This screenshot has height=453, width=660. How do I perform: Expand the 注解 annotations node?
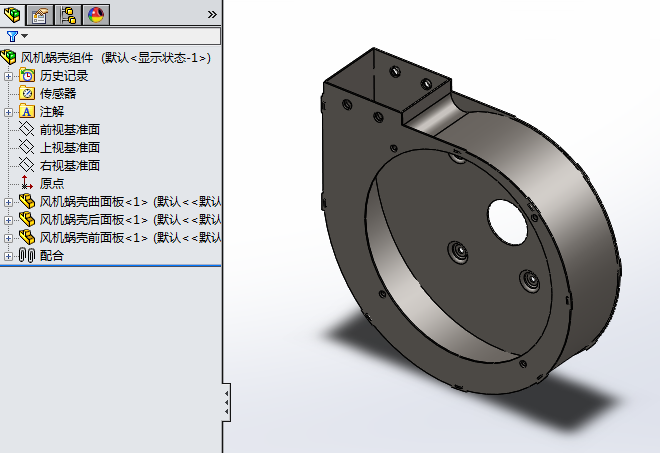tap(8, 112)
